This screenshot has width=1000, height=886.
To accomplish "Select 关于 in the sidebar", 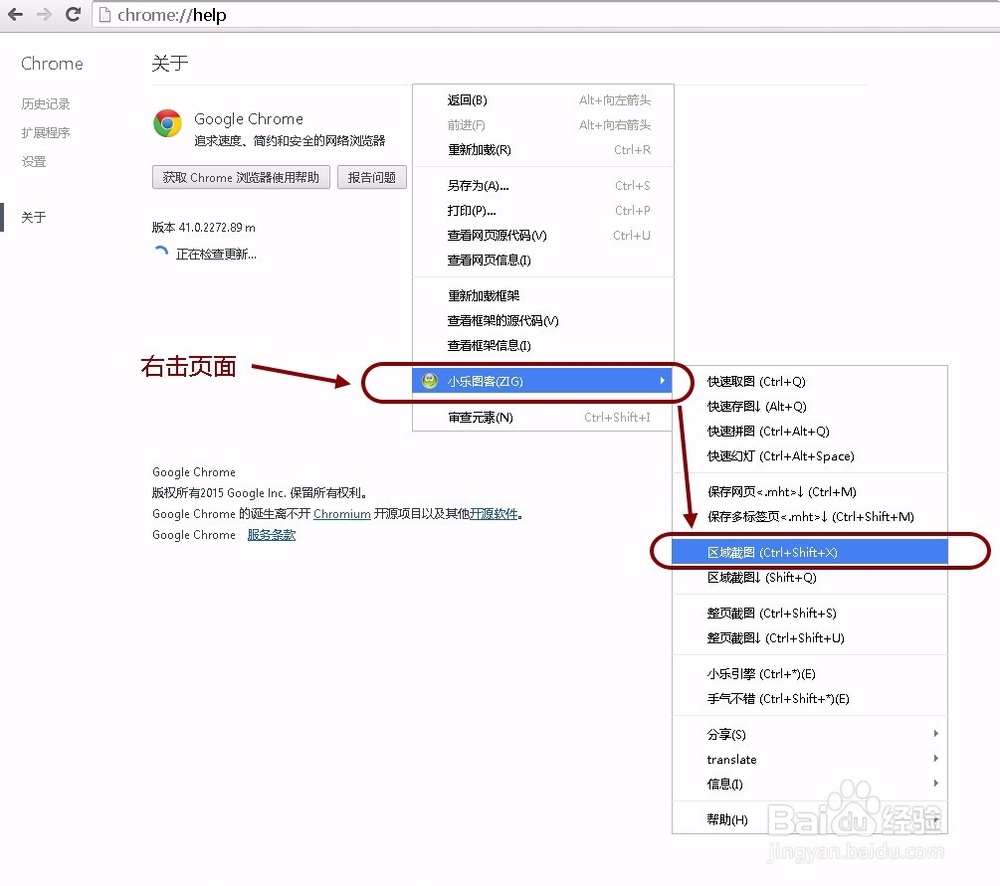I will point(33,217).
